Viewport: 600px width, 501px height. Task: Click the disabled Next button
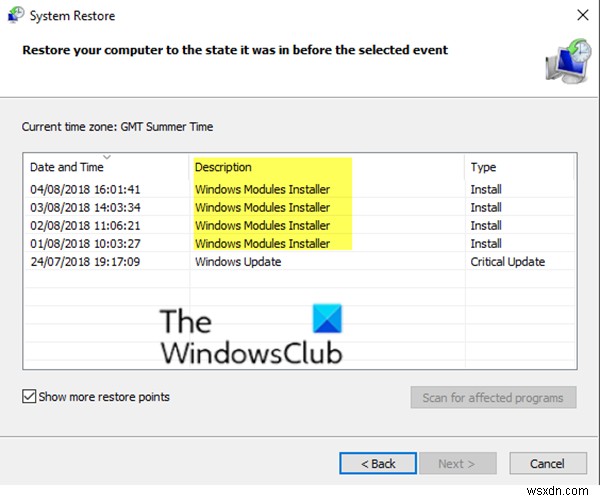(x=458, y=463)
